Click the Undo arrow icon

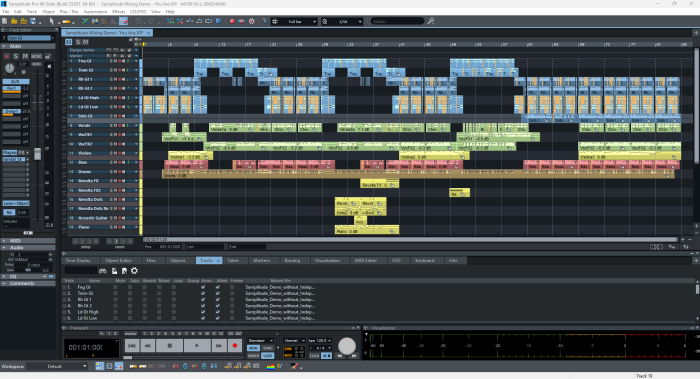(x=138, y=21)
